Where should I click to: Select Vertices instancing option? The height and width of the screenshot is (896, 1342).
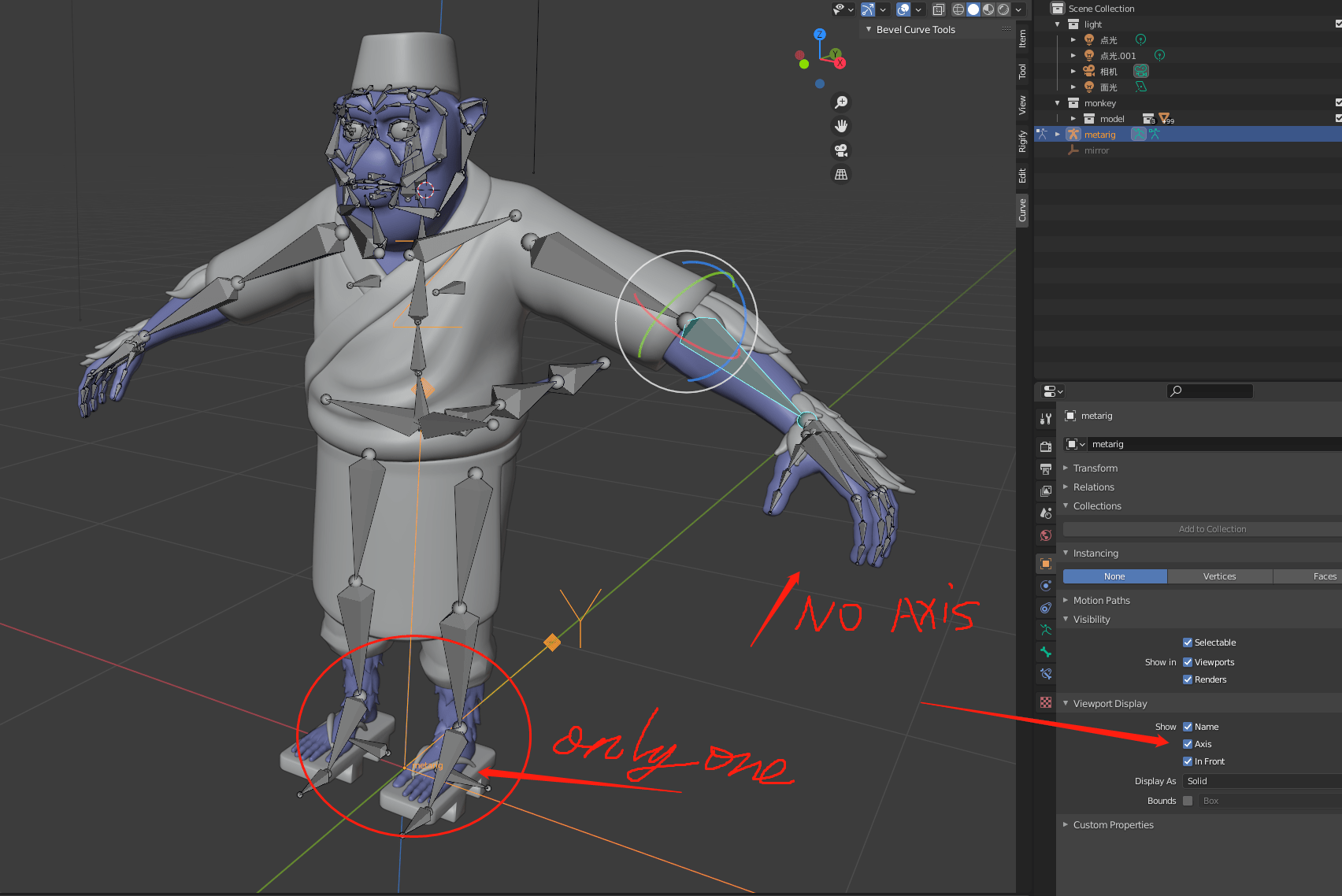pos(1219,576)
